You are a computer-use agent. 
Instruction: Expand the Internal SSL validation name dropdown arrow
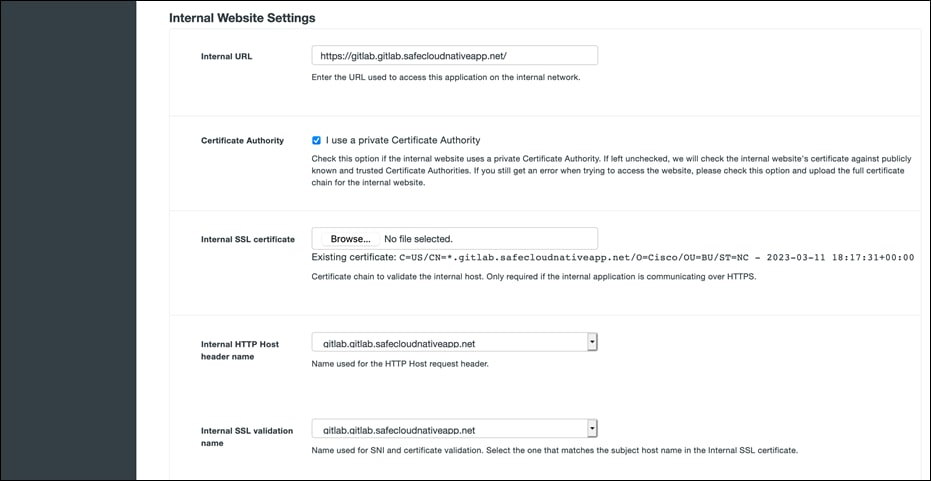point(592,429)
